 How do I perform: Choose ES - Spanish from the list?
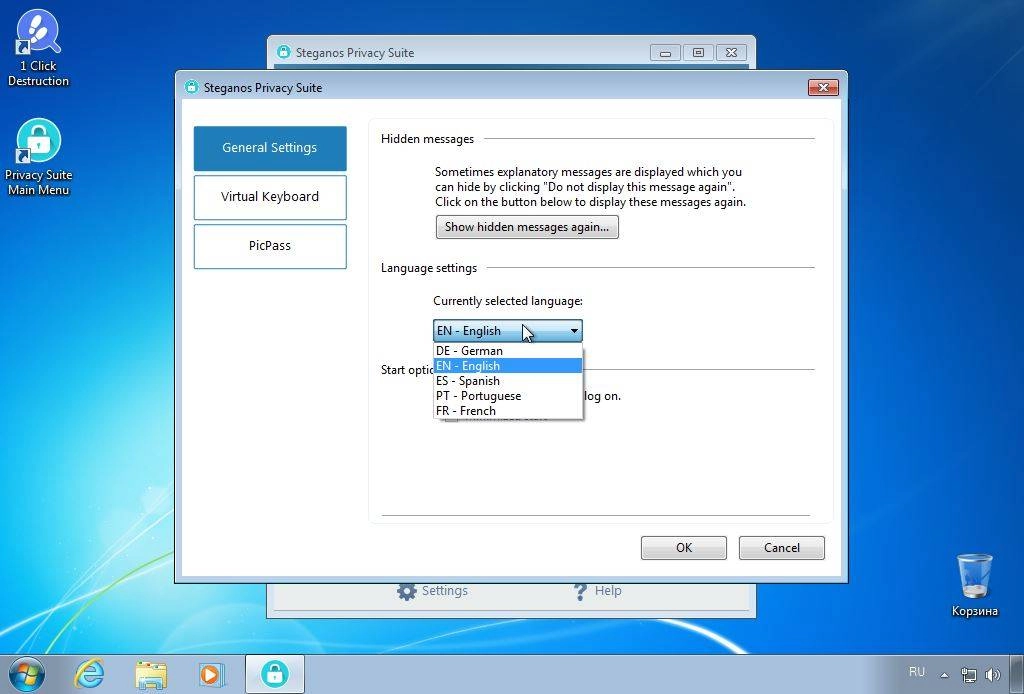[508, 381]
